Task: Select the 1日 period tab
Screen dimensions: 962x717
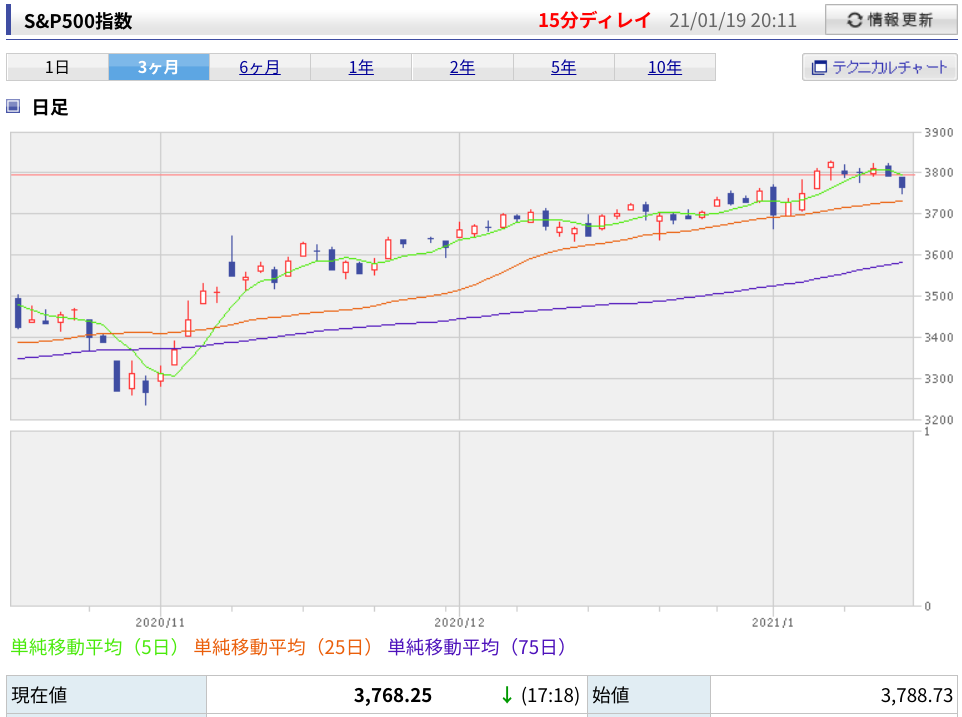Action: pos(57,67)
